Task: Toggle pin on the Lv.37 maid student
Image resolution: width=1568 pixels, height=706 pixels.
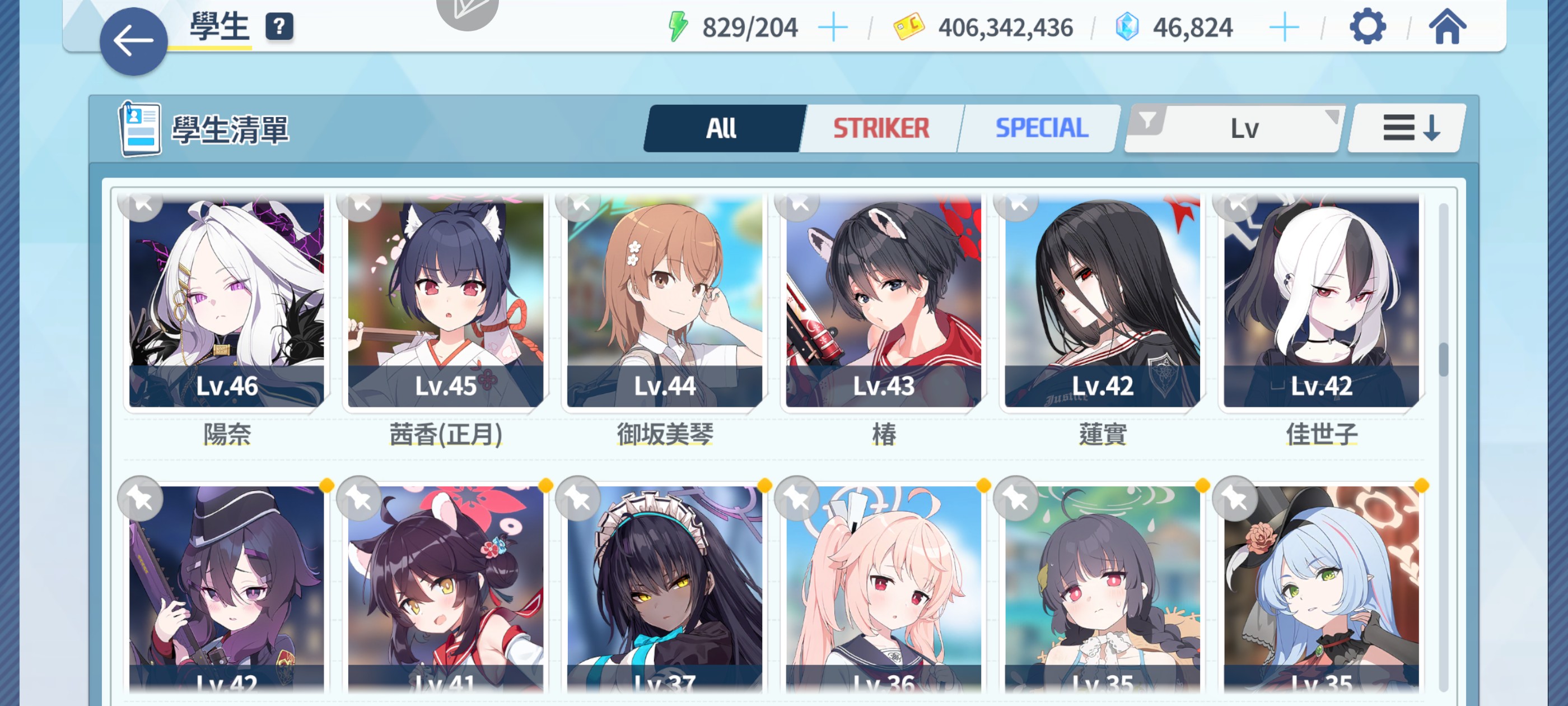Action: point(578,498)
